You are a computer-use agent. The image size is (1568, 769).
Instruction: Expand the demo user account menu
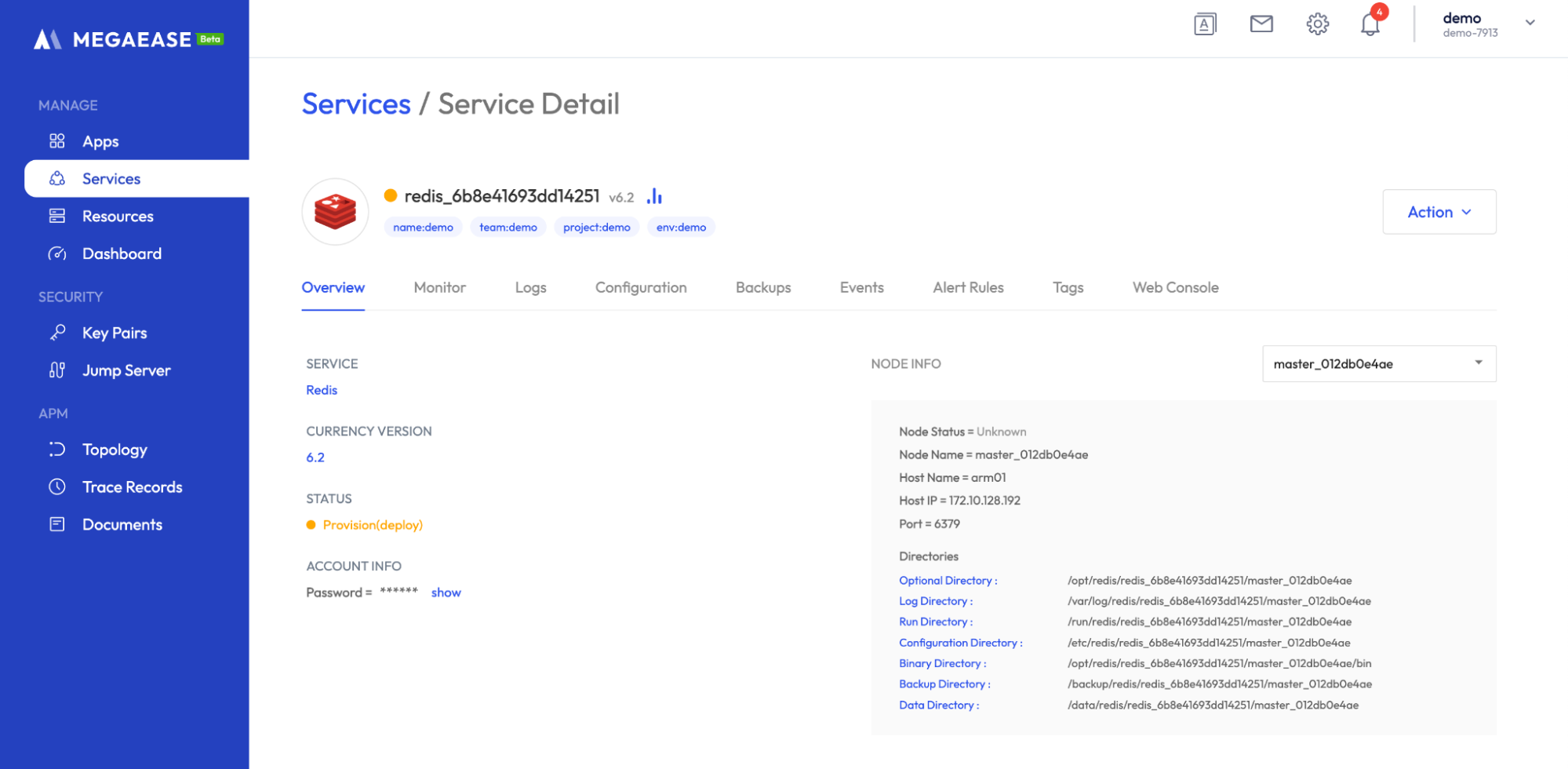(1529, 24)
